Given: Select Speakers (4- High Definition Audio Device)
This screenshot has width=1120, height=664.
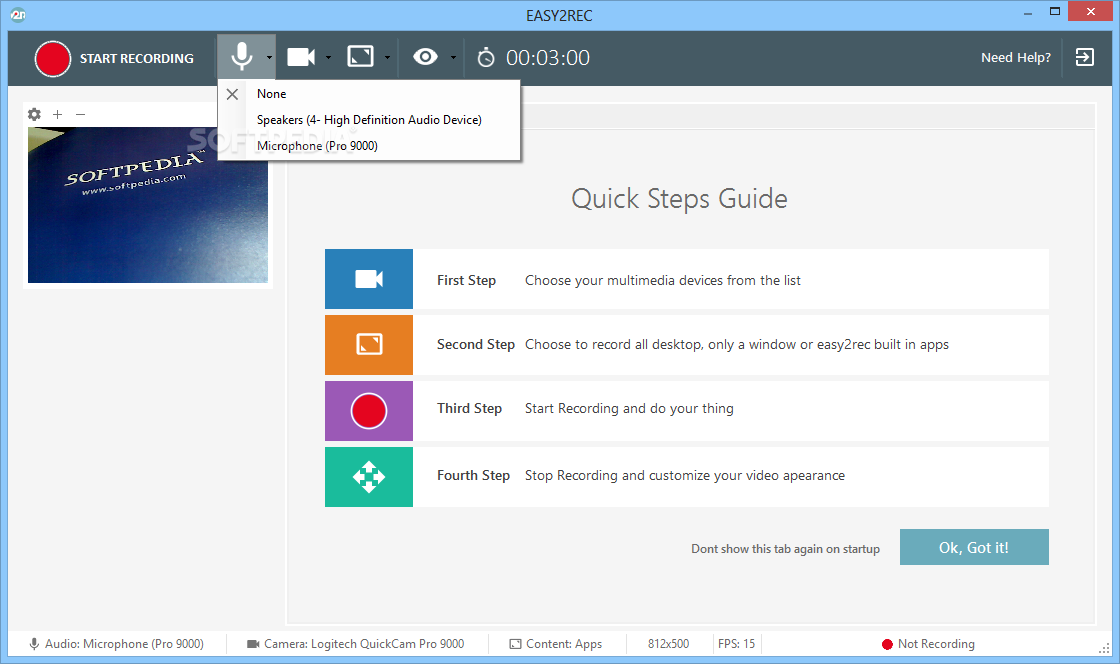Looking at the screenshot, I should click(369, 120).
